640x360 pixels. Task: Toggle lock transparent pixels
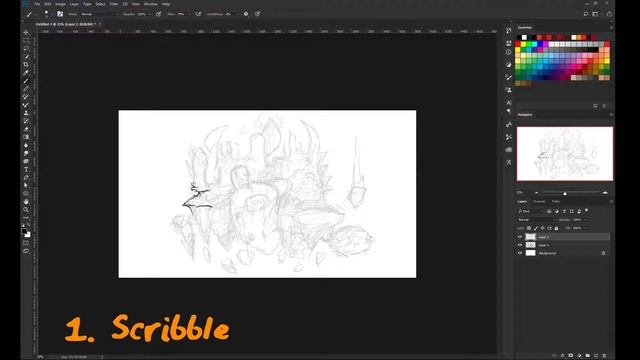tap(529, 228)
